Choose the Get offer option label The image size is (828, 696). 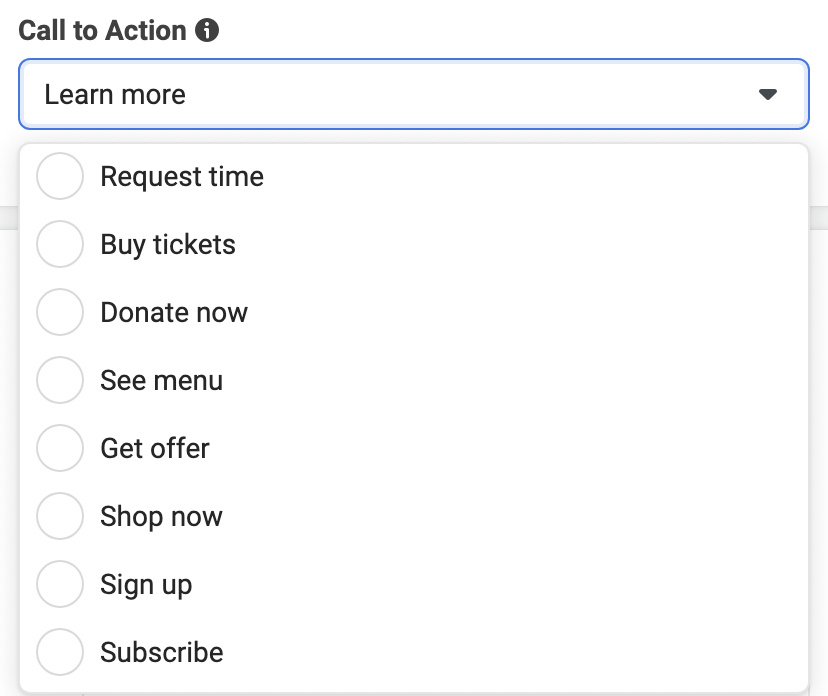pyautogui.click(x=155, y=448)
